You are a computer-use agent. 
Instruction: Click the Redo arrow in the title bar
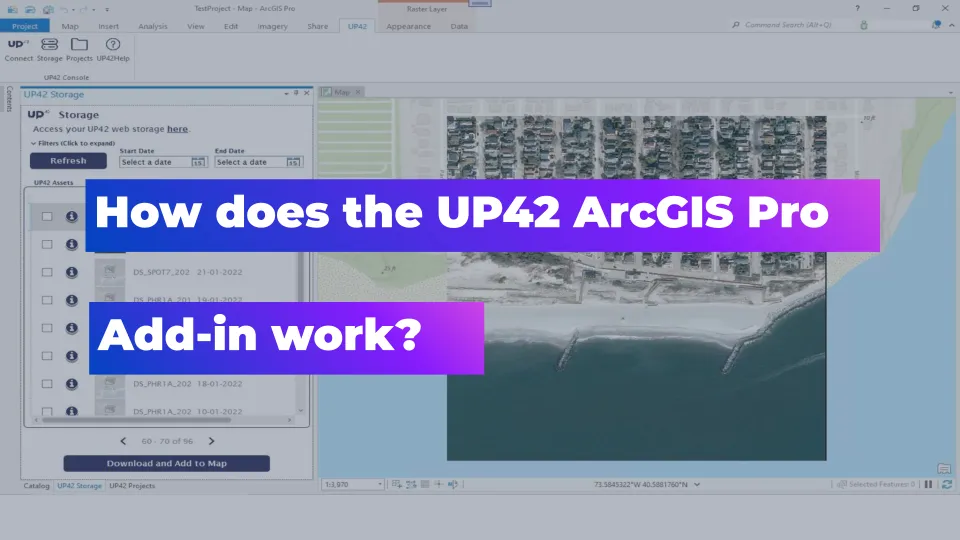point(84,9)
